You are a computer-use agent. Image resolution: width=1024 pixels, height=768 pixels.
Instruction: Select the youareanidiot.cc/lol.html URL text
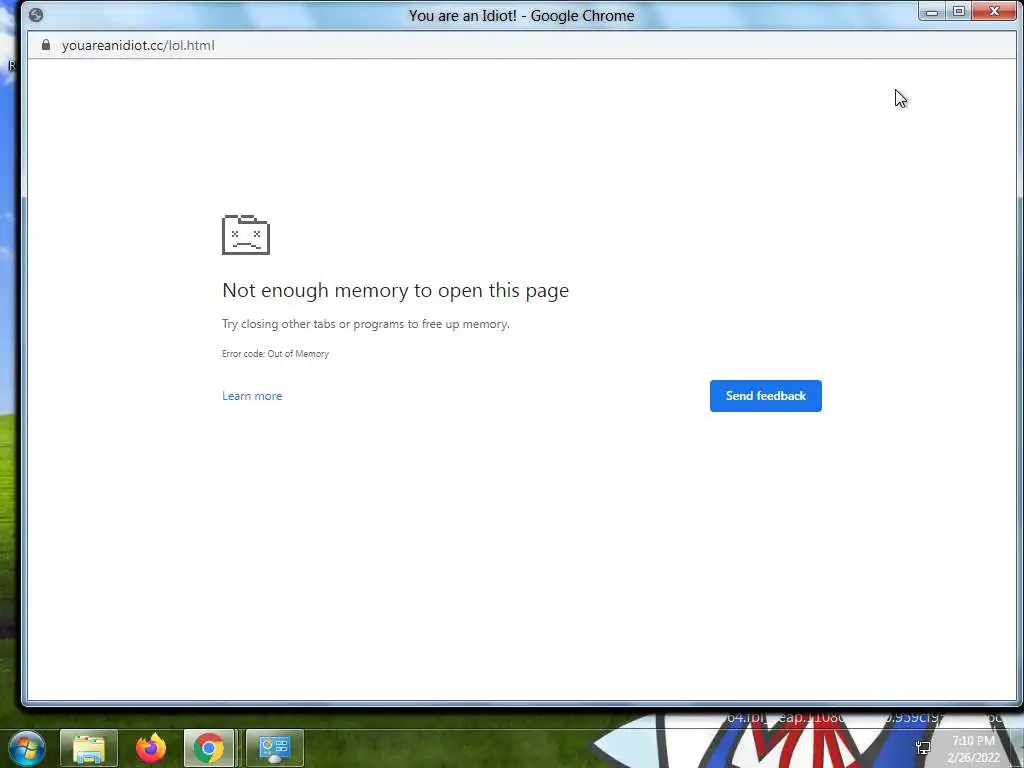coord(138,45)
